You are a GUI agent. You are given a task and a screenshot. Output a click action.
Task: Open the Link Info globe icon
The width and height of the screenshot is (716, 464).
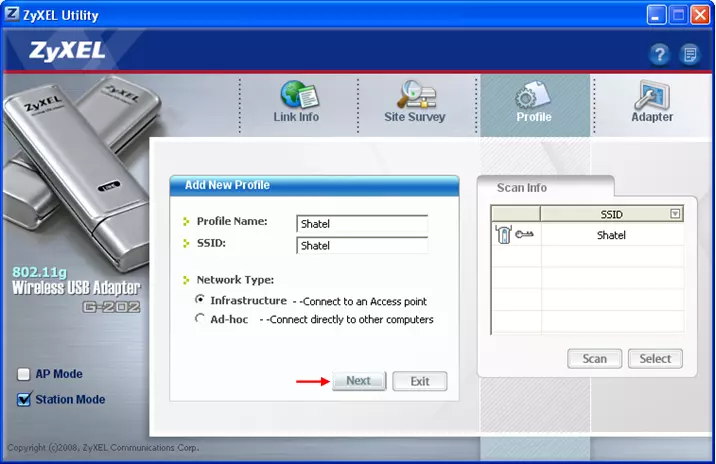(x=300, y=94)
